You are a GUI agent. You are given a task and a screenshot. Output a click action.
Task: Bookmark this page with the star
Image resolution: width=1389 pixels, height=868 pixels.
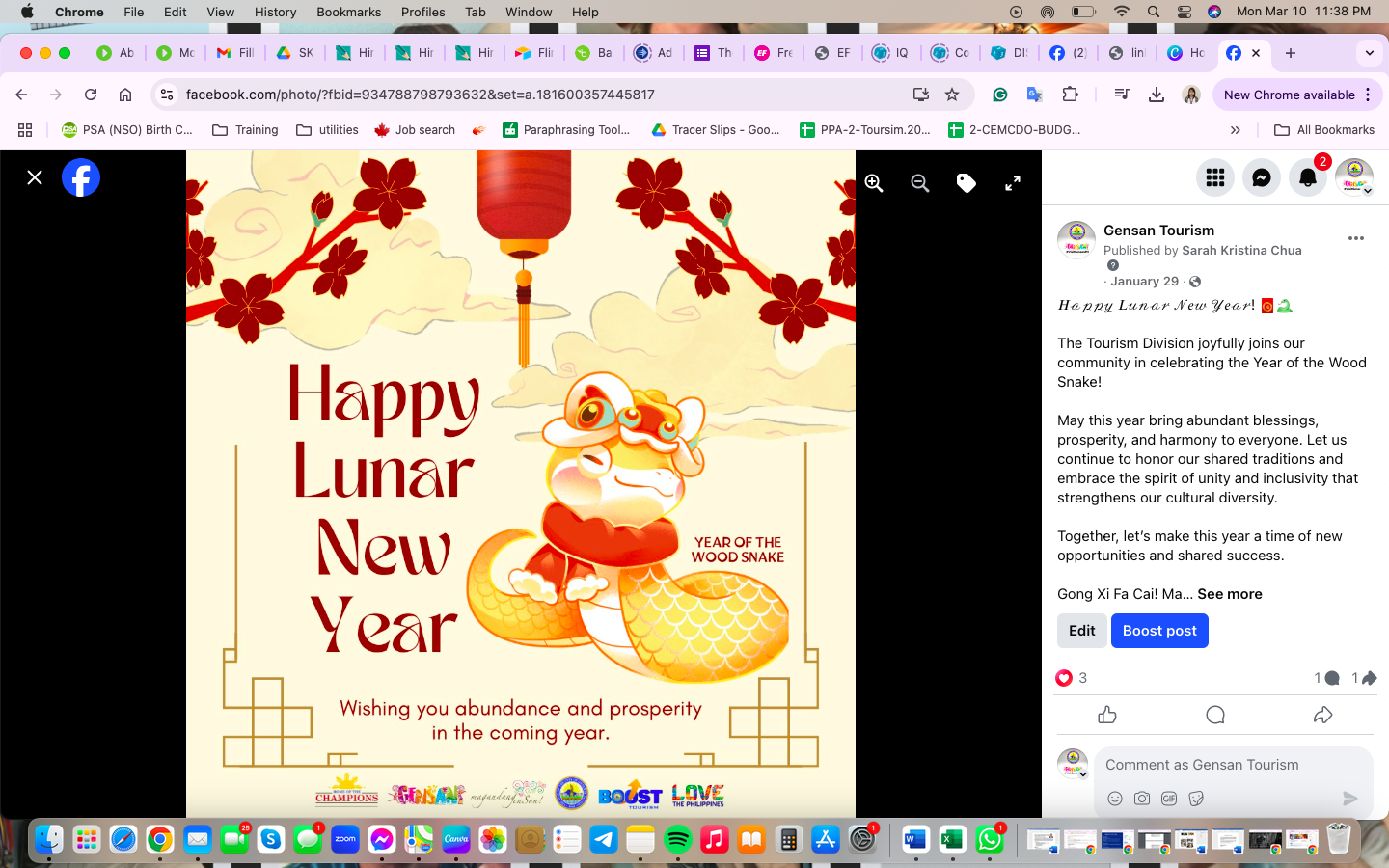952,95
